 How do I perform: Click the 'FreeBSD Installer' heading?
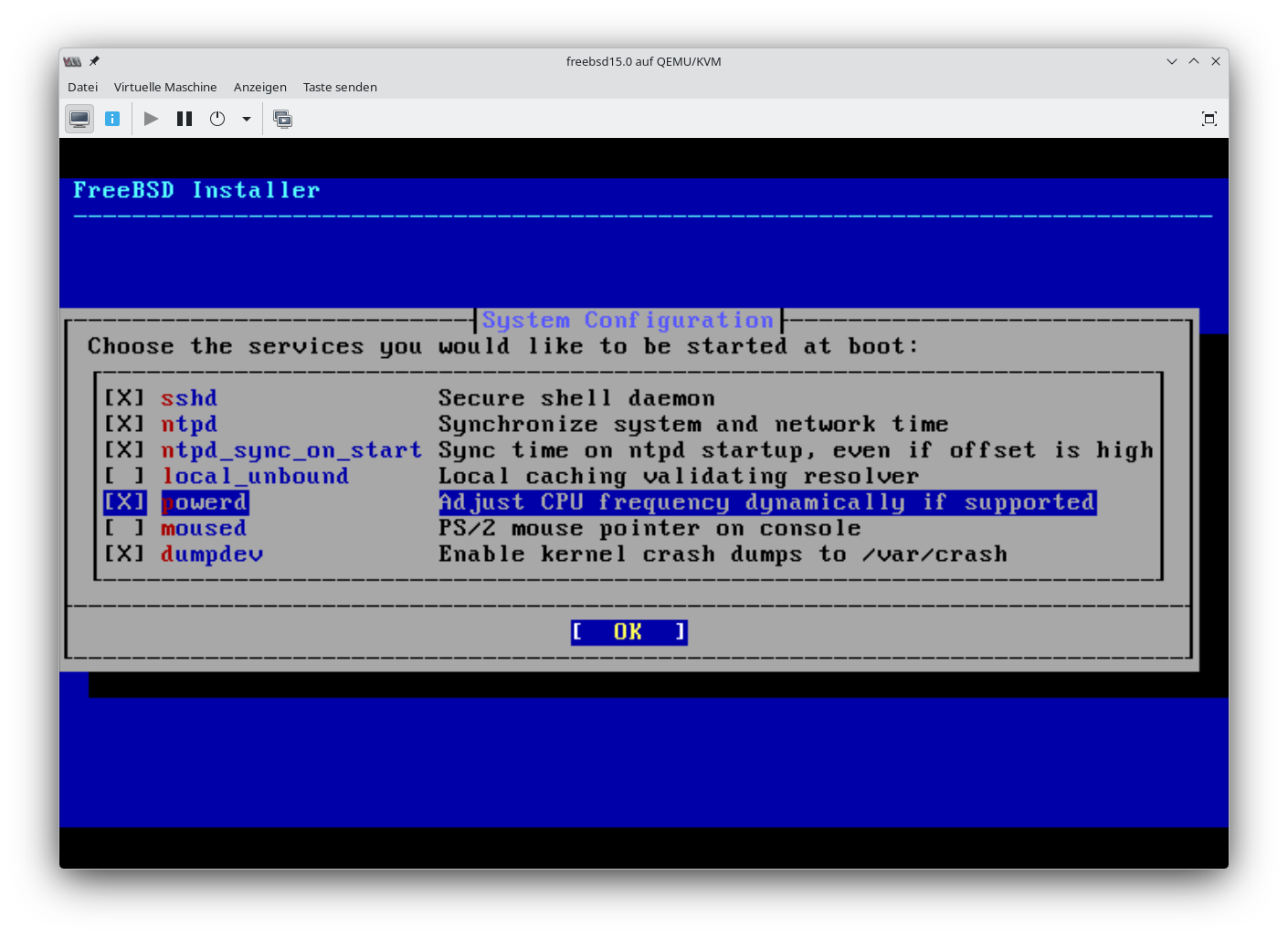click(x=196, y=190)
